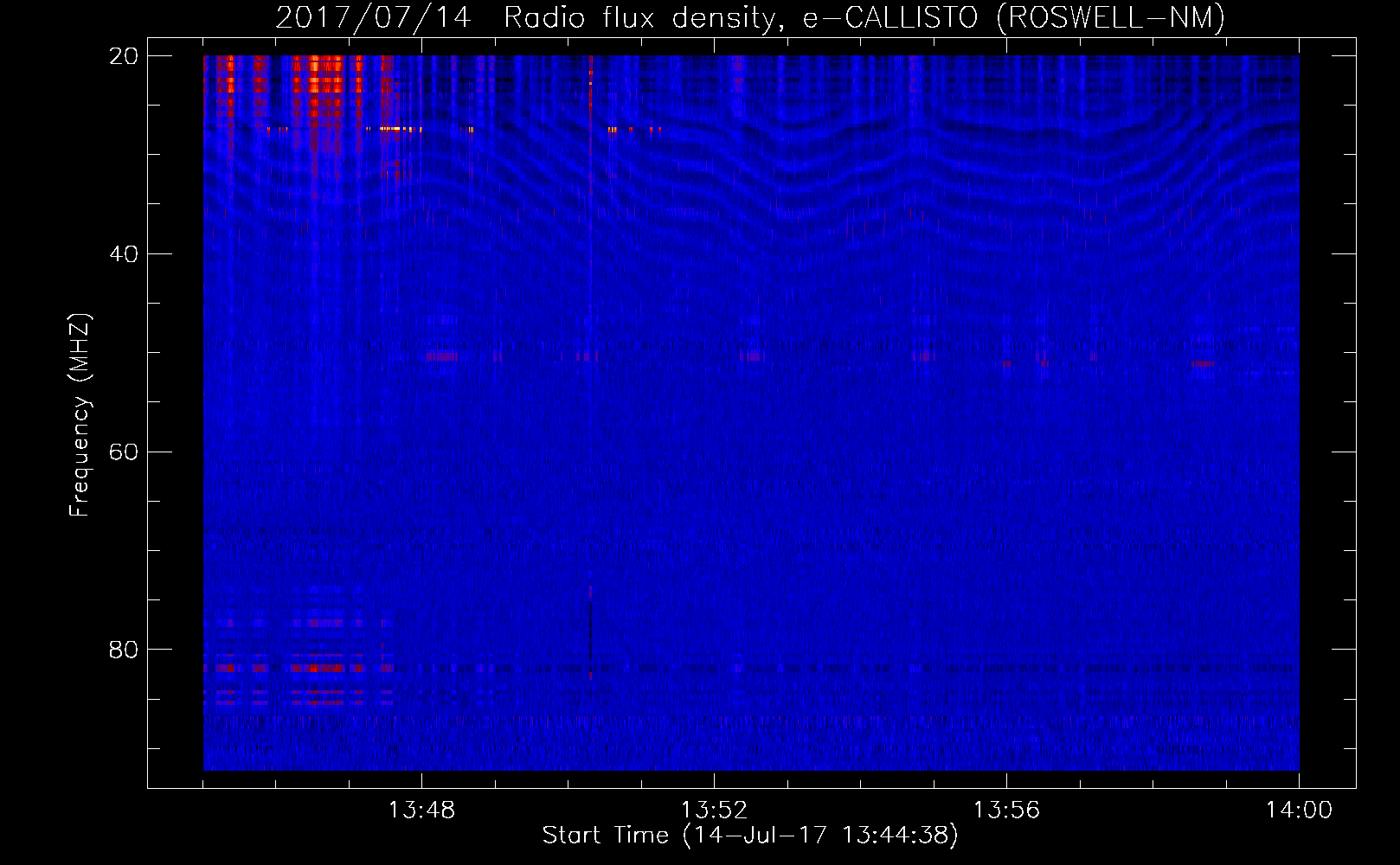Screen dimensions: 1400x865
Task: Click the 80 frequency tick label
Action: (x=124, y=650)
